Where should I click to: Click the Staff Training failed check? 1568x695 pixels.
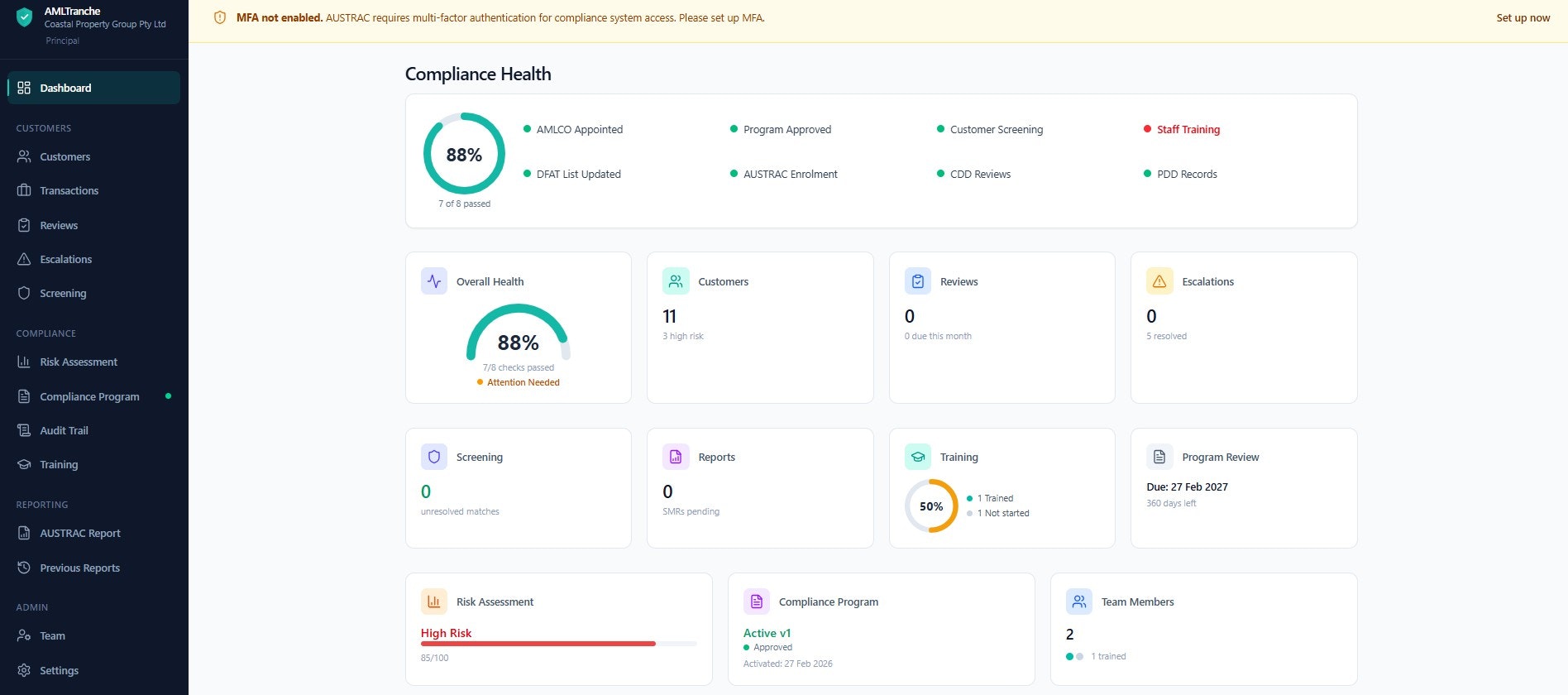tap(1188, 130)
